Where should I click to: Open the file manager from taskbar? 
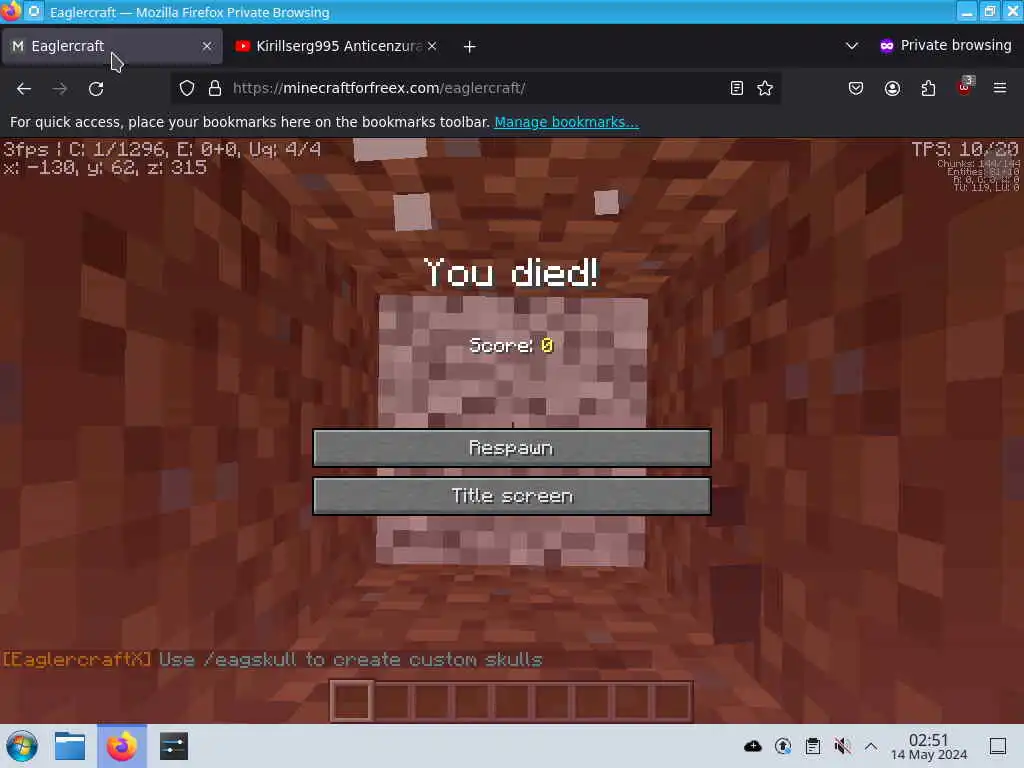70,746
